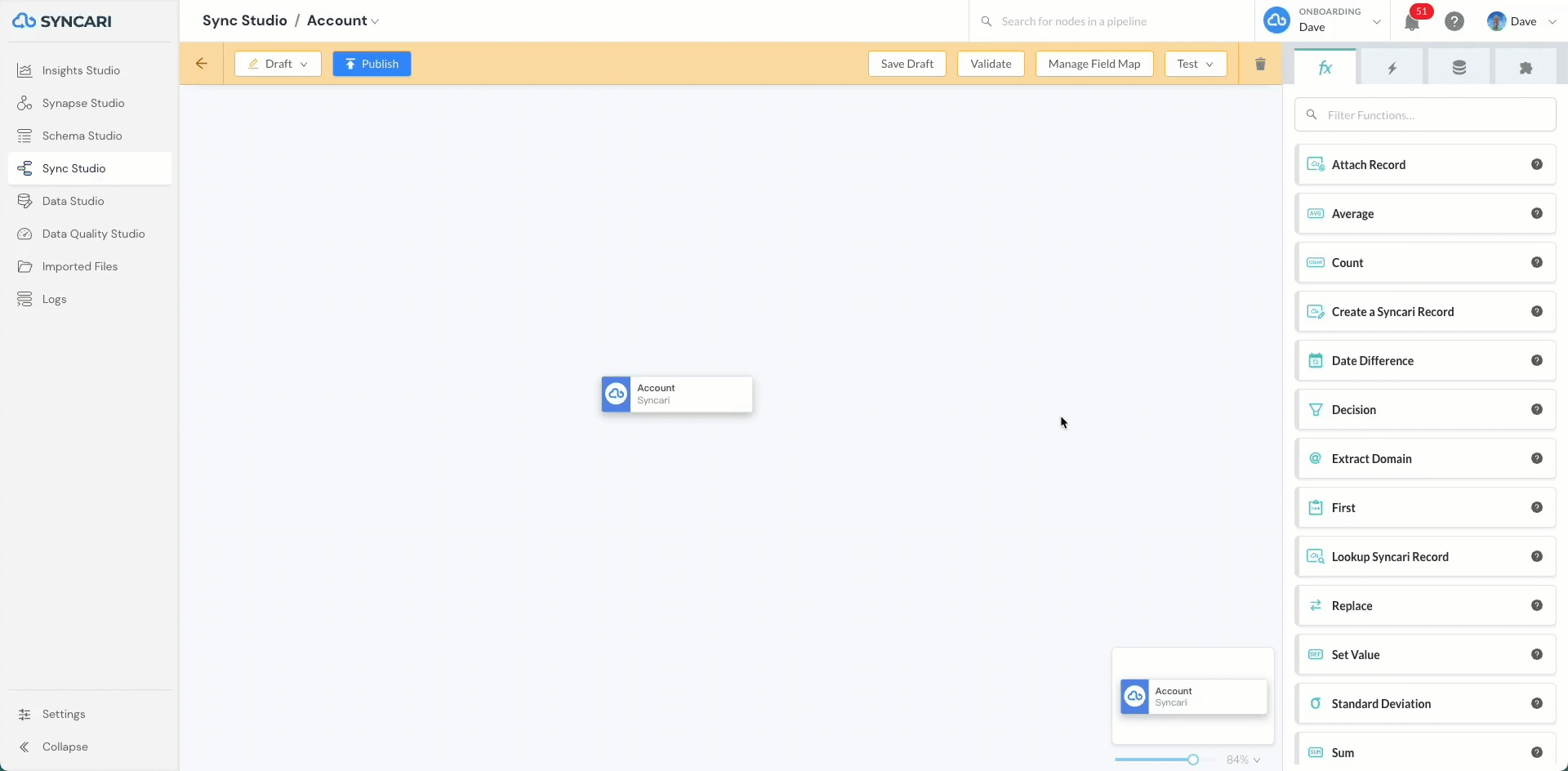The image size is (1568, 771).
Task: Select the Account Syncari node on canvas
Action: pos(677,394)
